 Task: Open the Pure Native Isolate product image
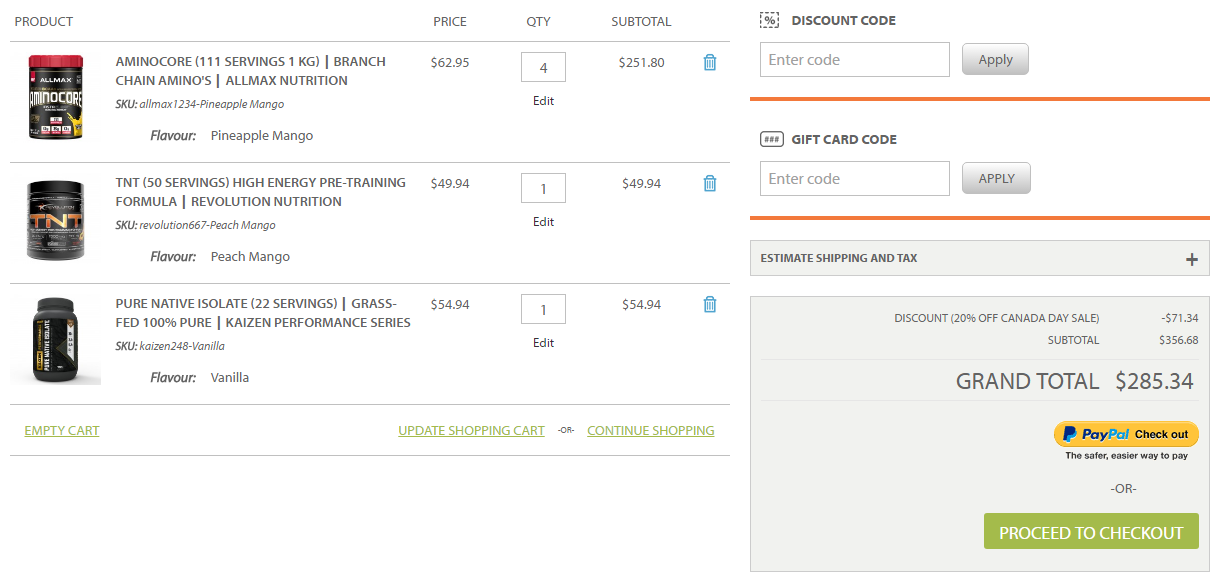(x=55, y=340)
